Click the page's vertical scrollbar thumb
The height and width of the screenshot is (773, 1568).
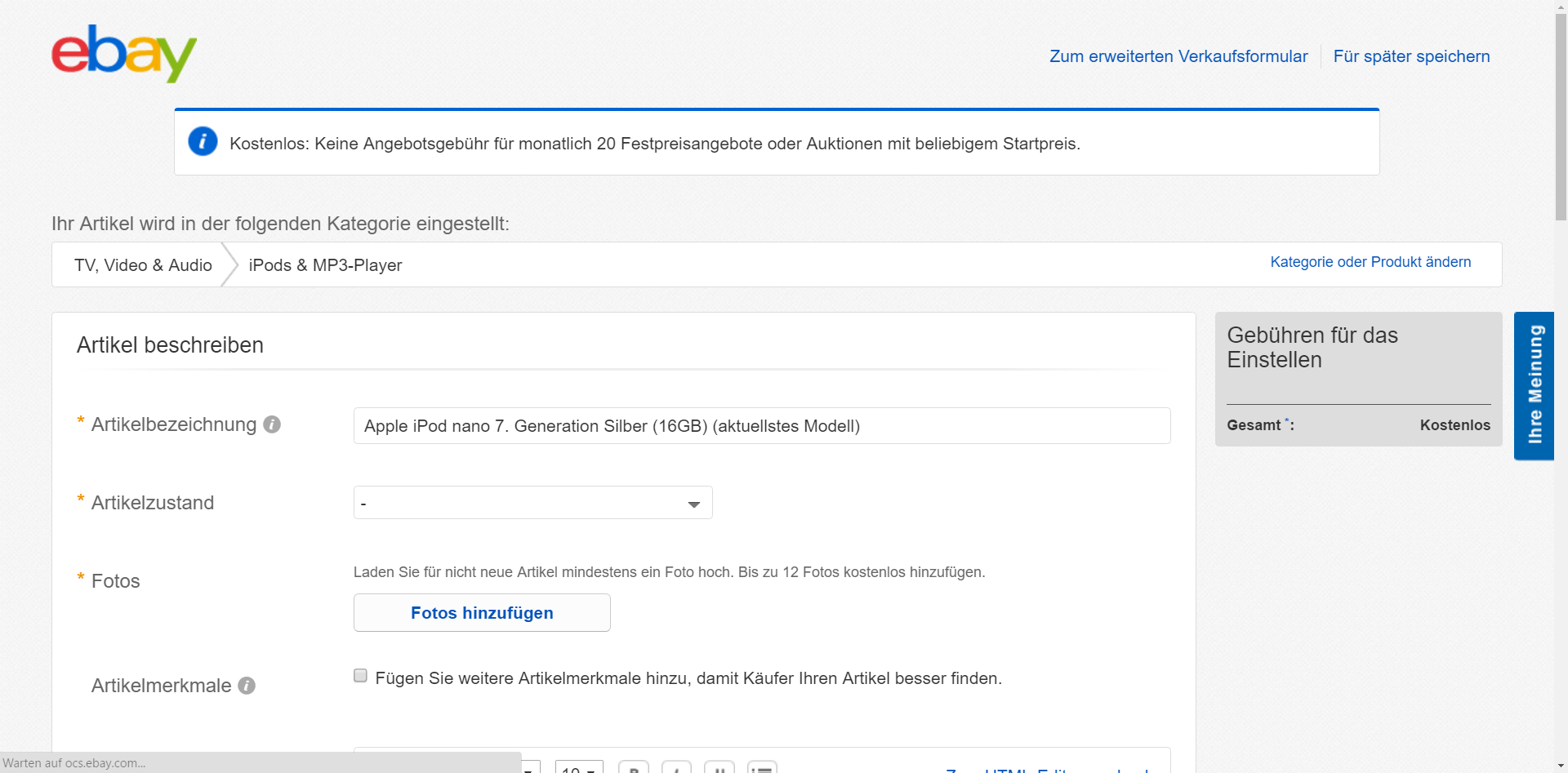(x=1561, y=117)
